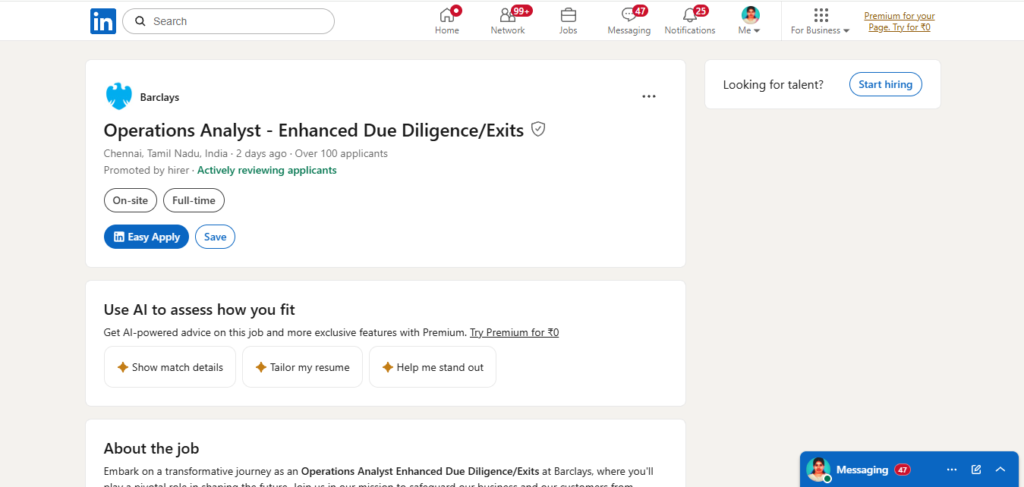The width and height of the screenshot is (1024, 487).
Task: Open Barclays company name link
Action: click(159, 97)
